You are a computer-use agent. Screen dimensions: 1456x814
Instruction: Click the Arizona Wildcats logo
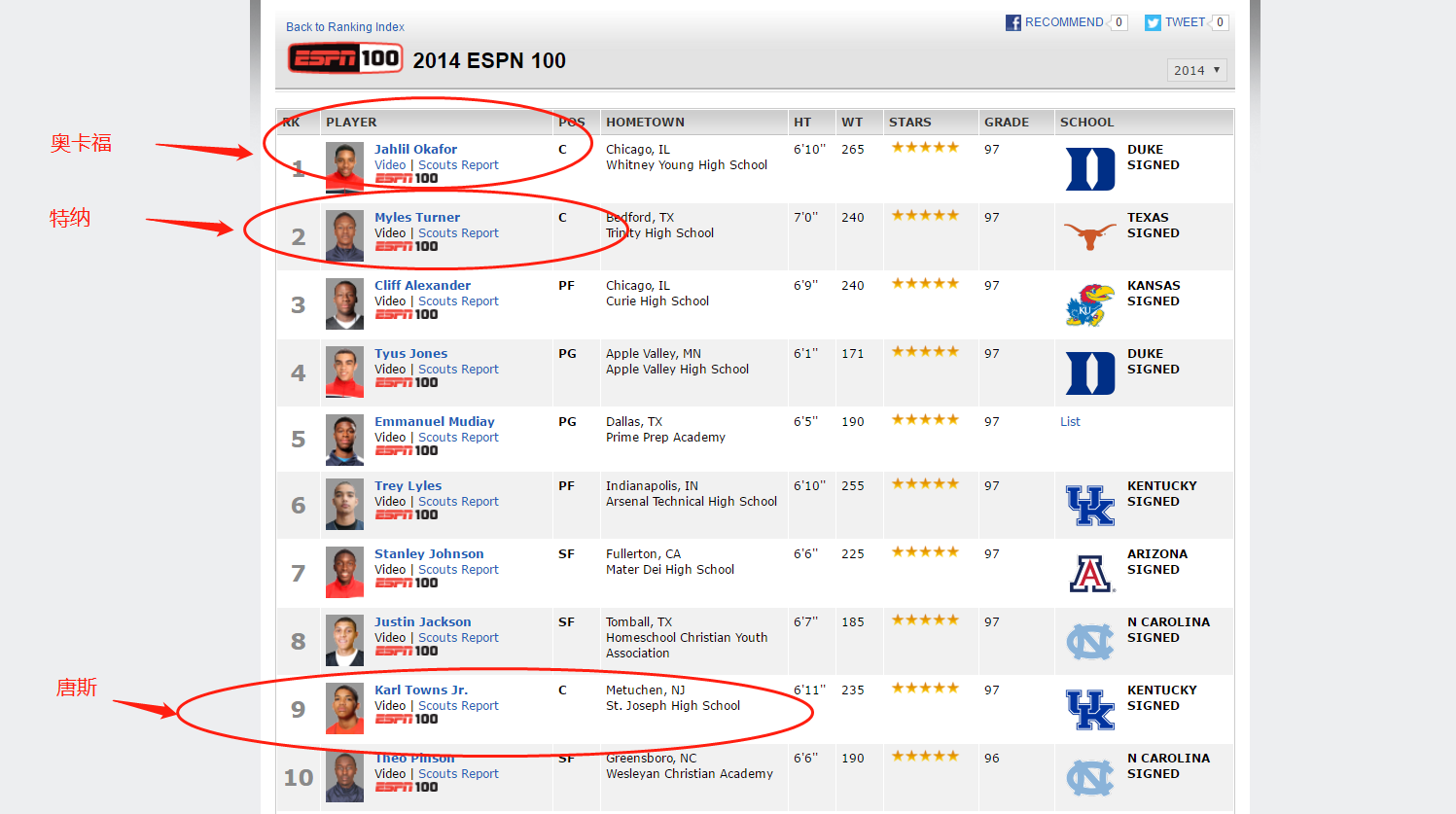tap(1090, 573)
